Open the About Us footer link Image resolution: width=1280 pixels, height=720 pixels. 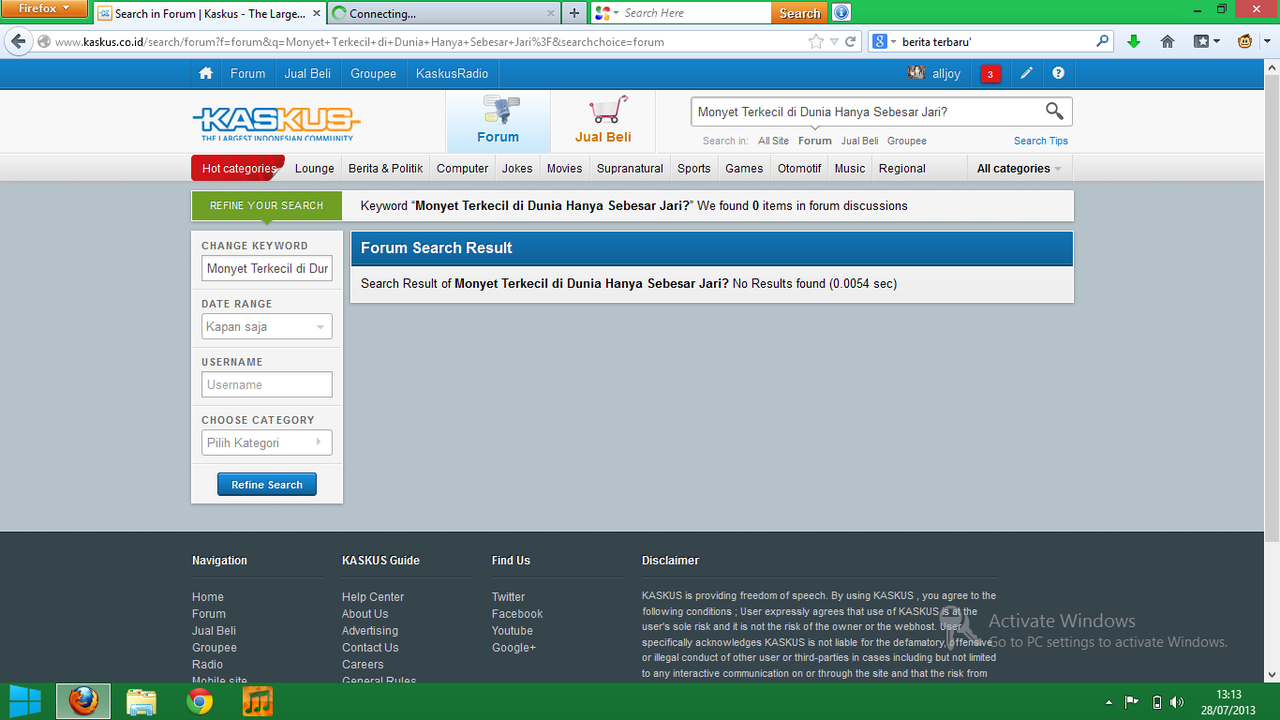(365, 614)
